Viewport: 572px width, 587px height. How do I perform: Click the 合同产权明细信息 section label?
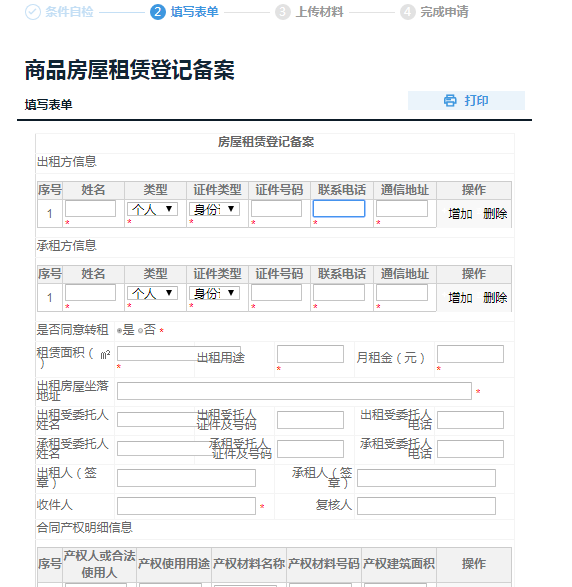pos(85,528)
